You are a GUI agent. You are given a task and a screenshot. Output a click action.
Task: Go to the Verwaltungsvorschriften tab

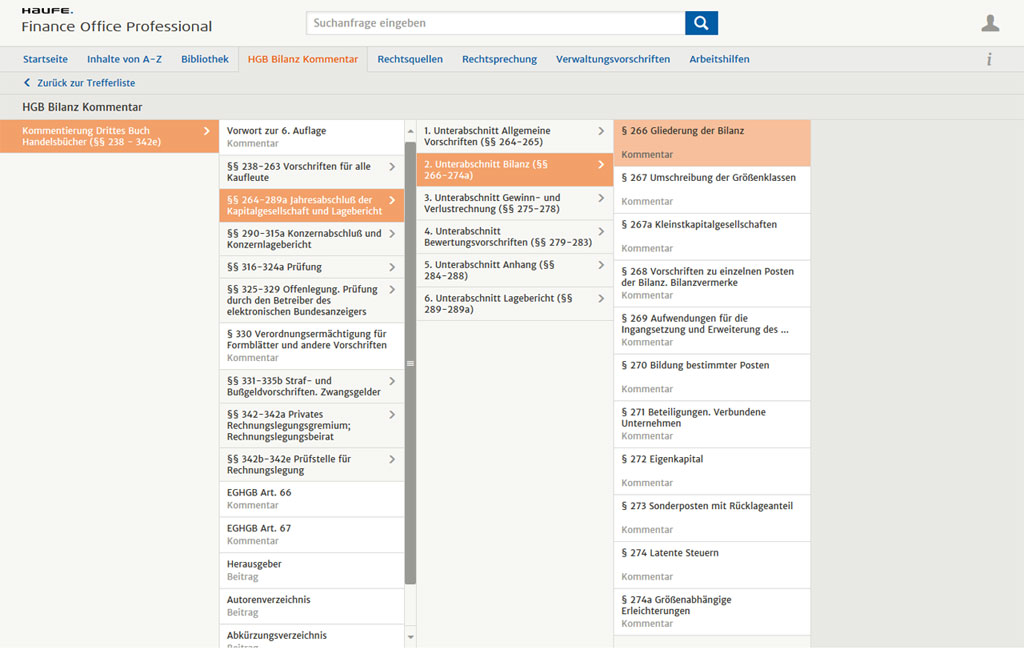click(x=613, y=59)
